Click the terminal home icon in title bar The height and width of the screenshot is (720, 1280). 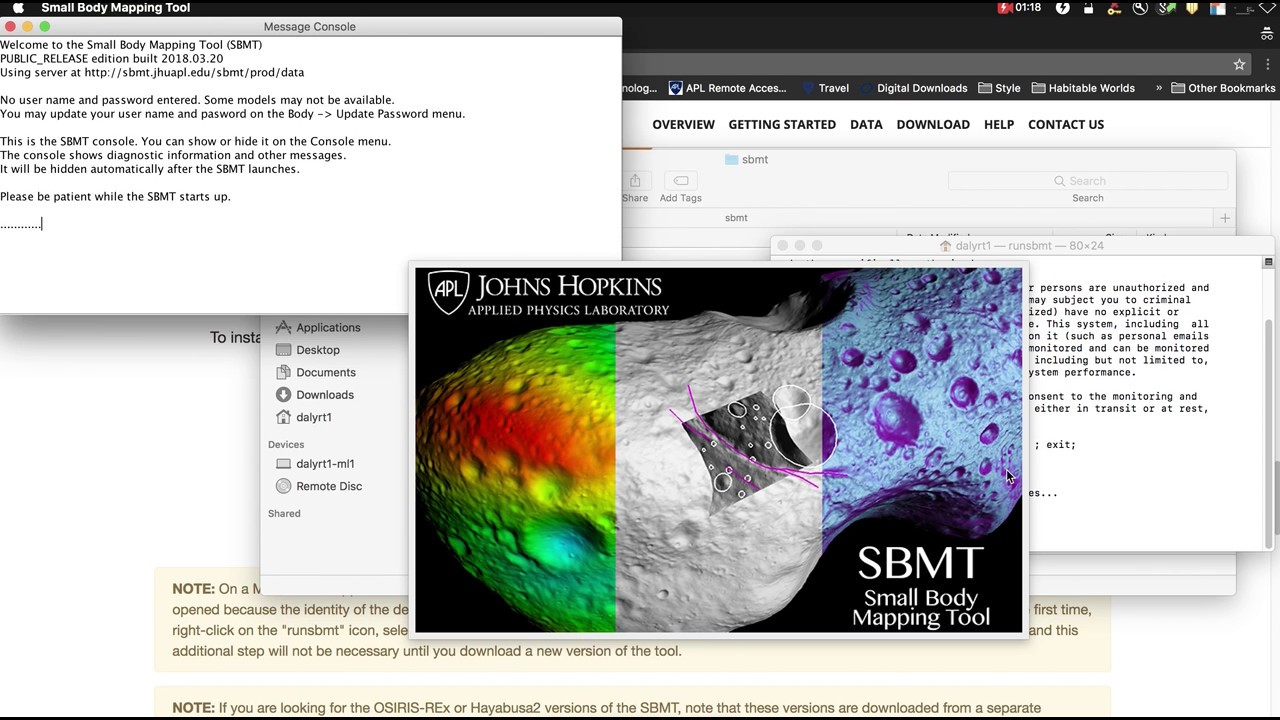point(946,245)
